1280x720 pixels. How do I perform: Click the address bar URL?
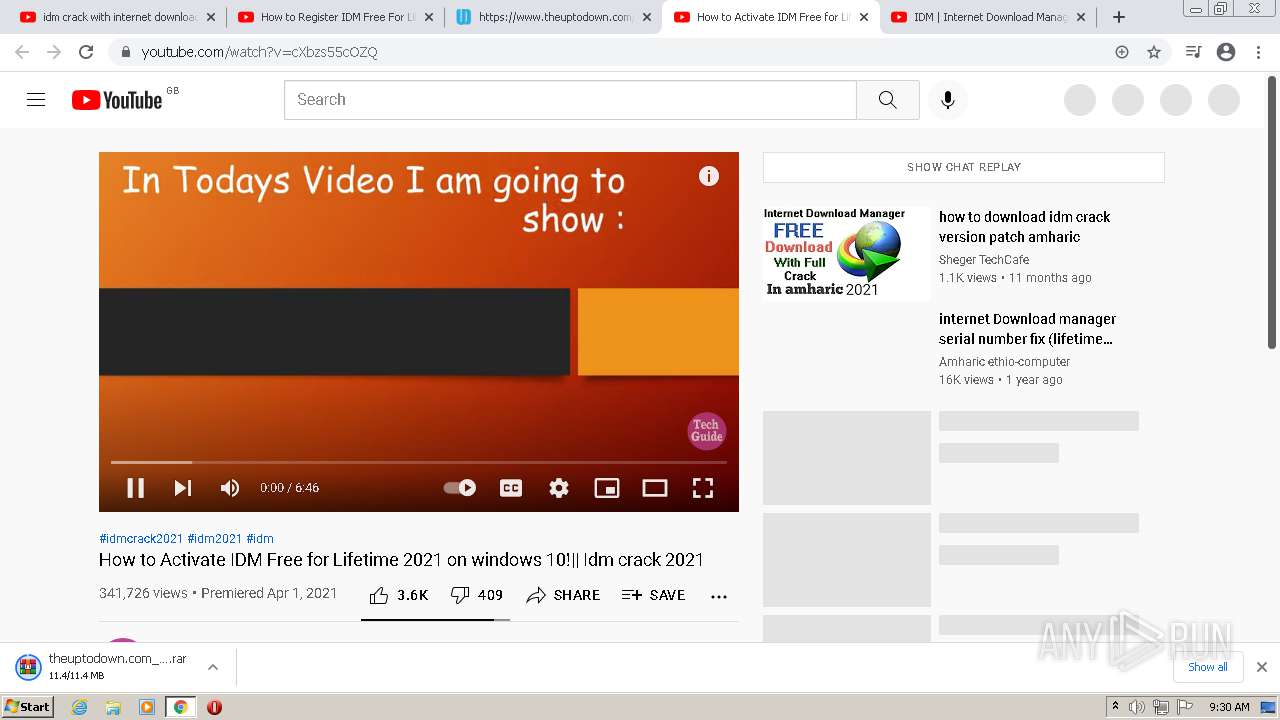pyautogui.click(x=259, y=52)
